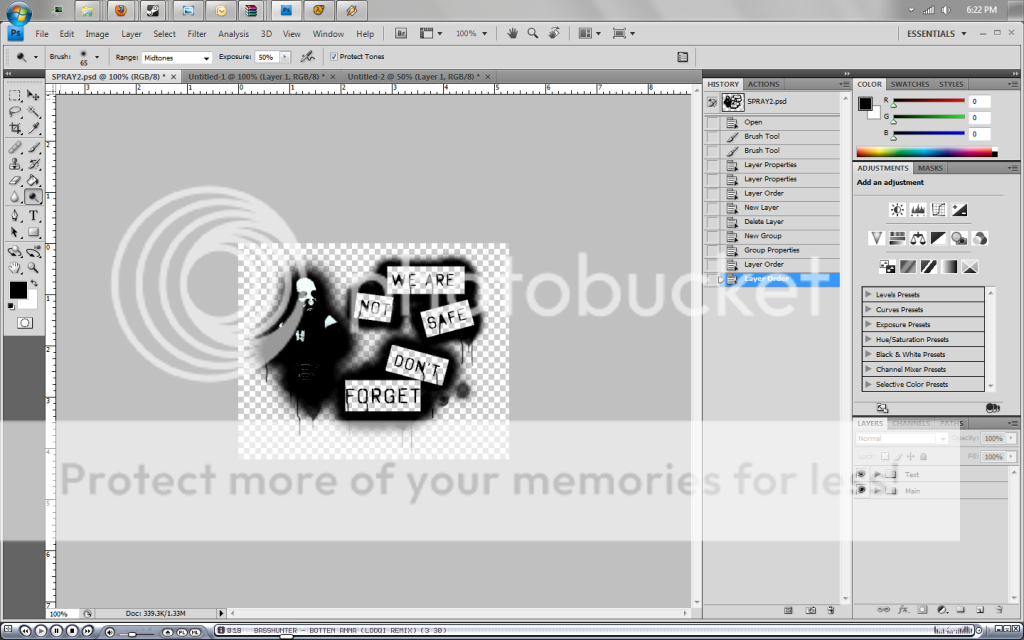
Task: Open the Range dropdown set to Midtones
Action: 177,58
